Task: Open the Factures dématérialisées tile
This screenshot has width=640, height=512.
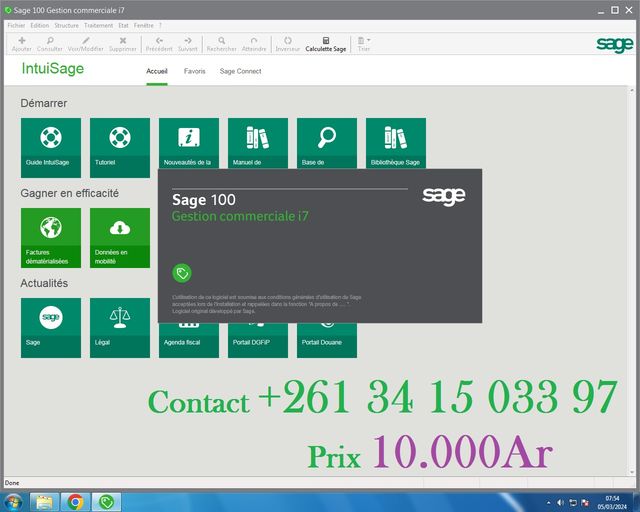Action: [x=51, y=238]
